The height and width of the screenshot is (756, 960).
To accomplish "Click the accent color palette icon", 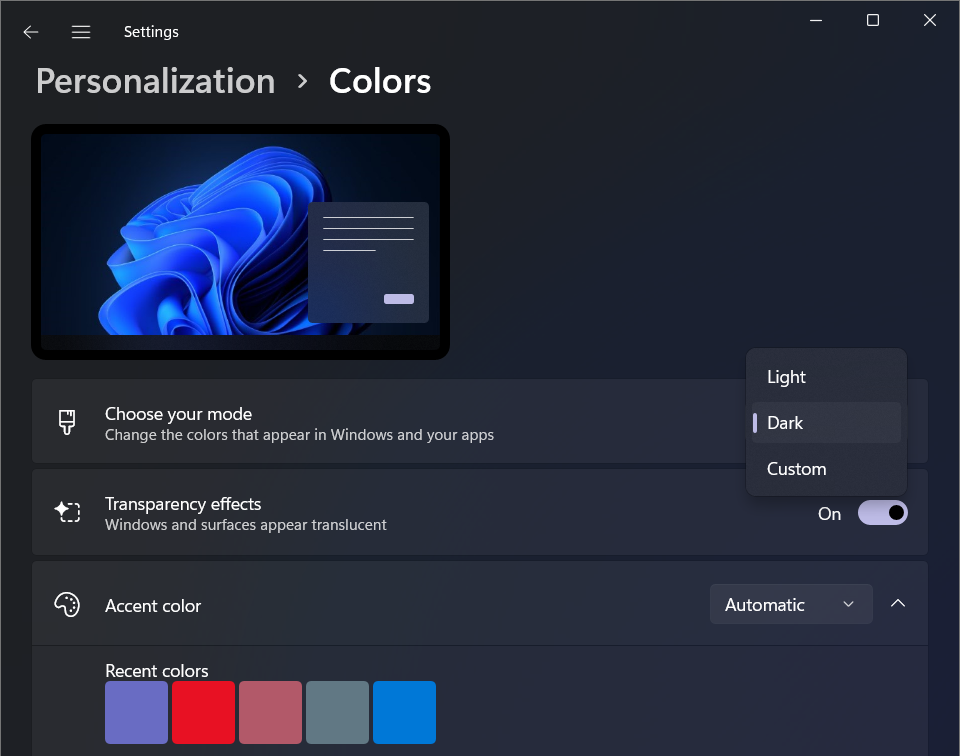I will tap(66, 604).
